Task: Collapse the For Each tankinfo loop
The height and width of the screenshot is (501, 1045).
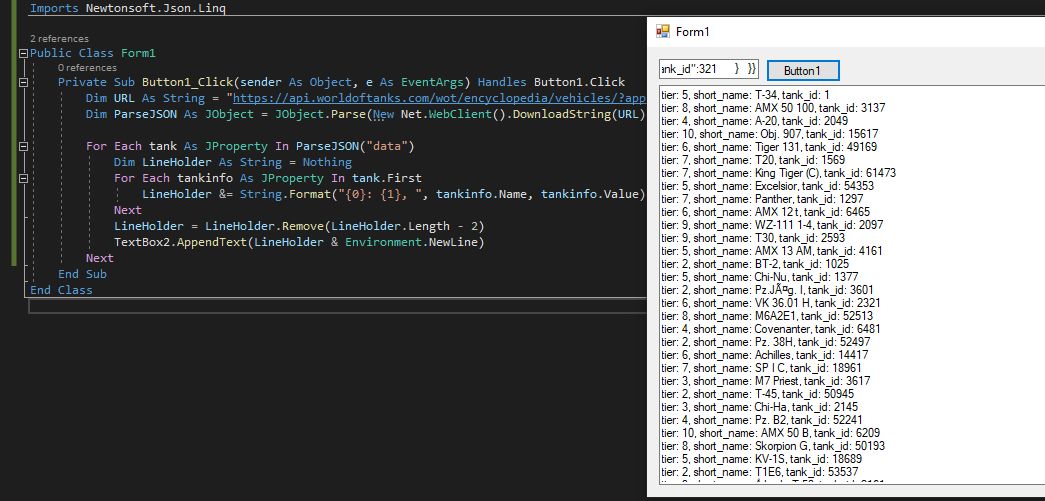Action: point(24,179)
